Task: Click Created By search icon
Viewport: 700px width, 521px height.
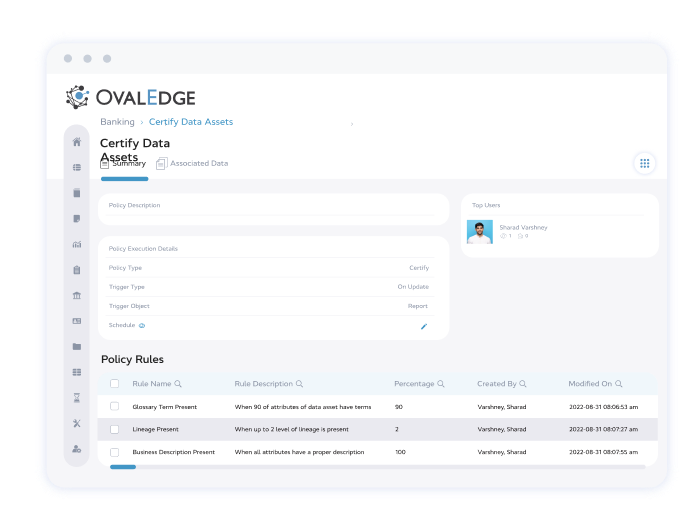Action: point(523,383)
